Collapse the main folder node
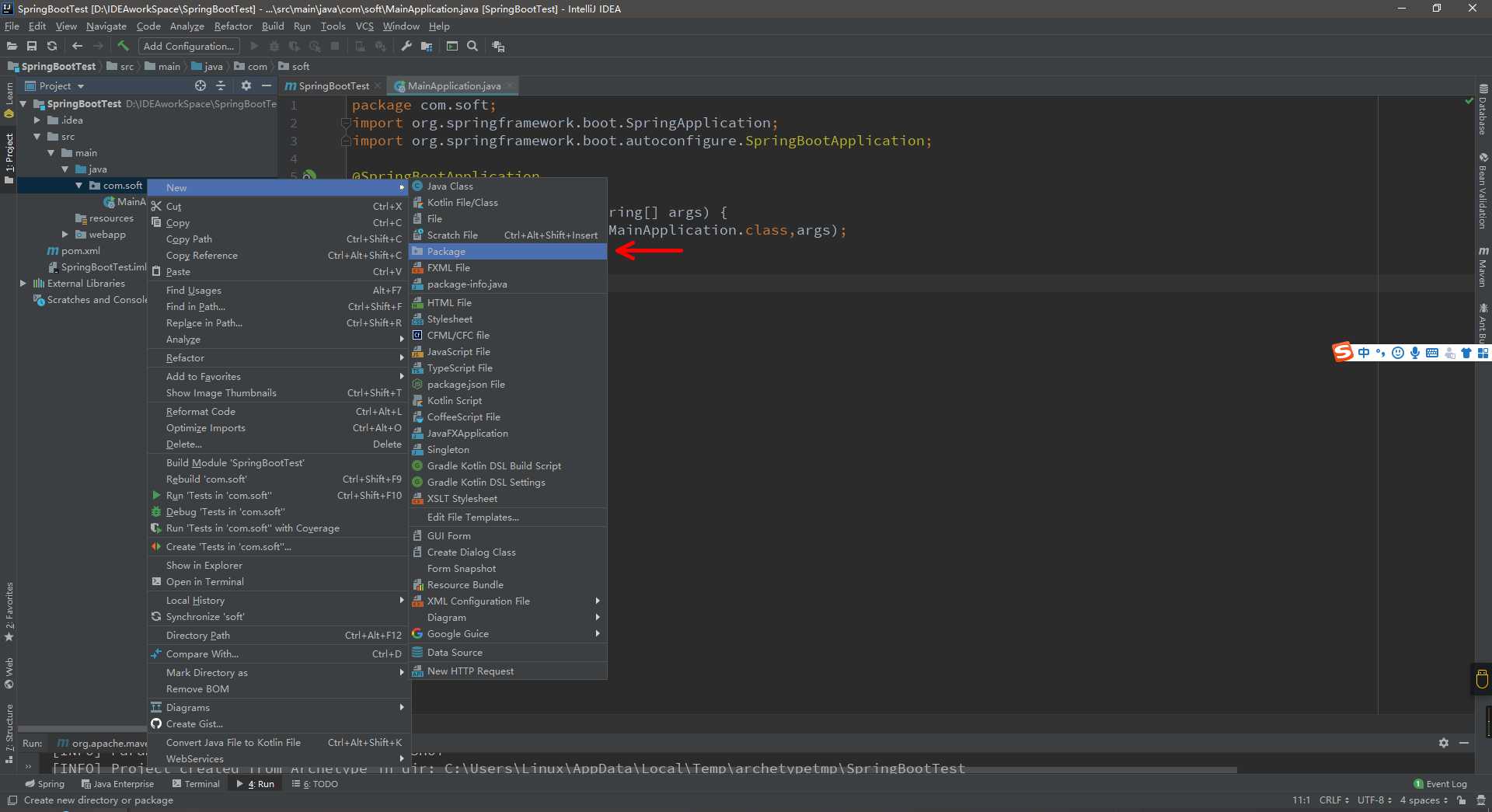This screenshot has height=812, width=1492. click(x=51, y=152)
